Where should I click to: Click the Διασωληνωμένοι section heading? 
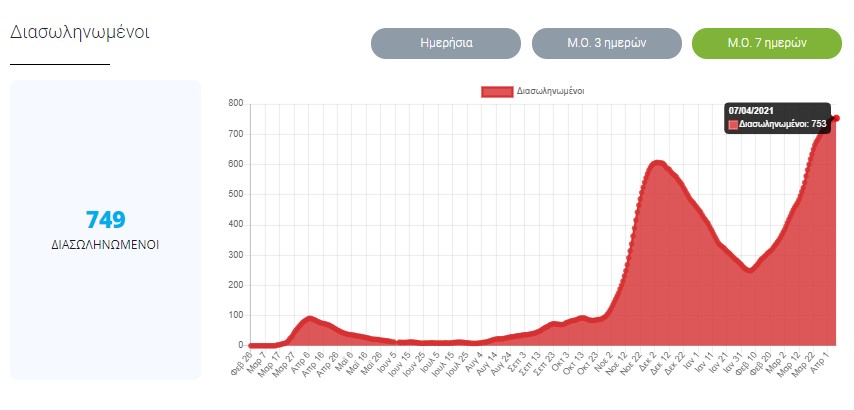79,32
